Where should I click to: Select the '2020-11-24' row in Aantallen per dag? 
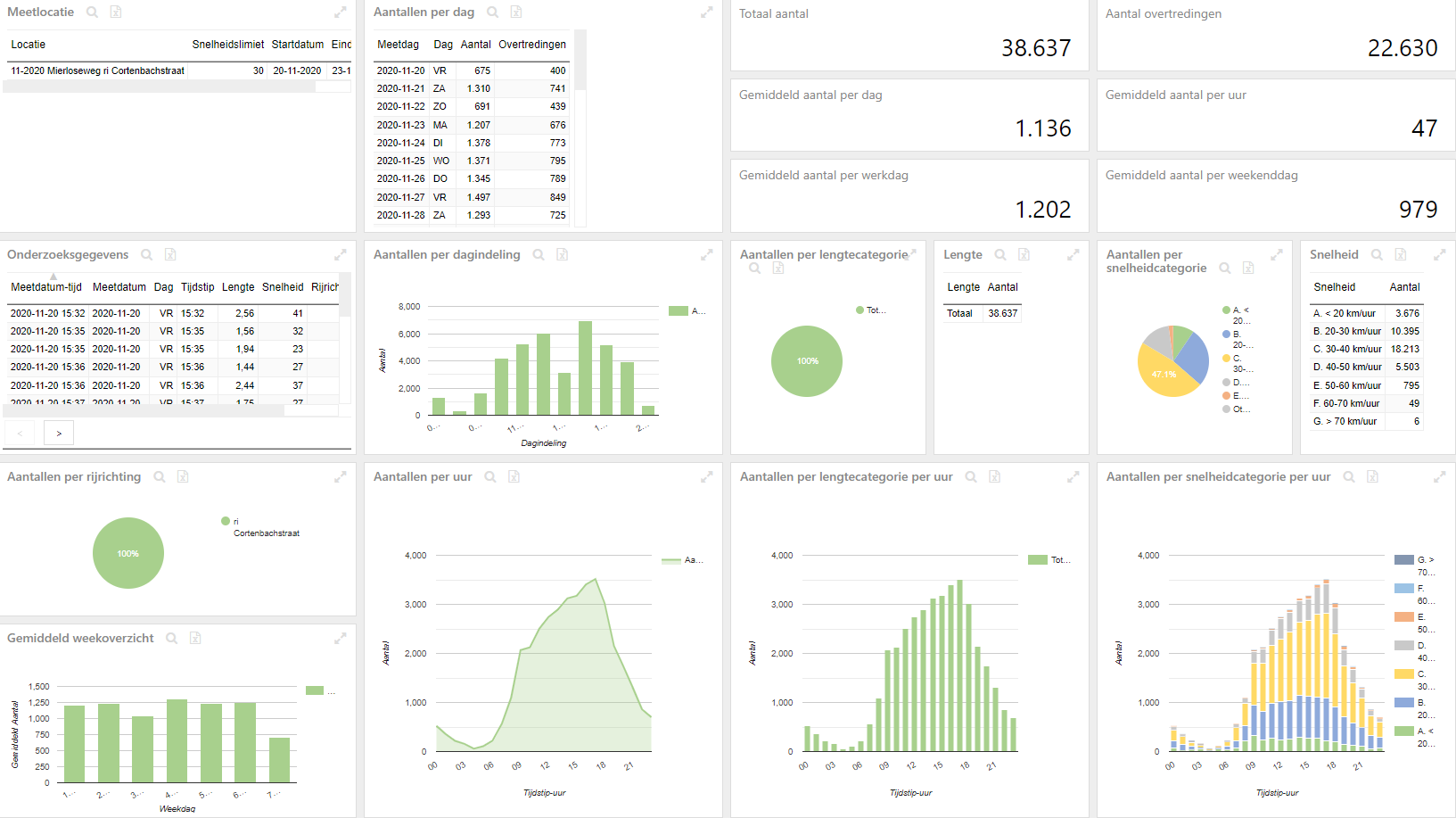click(x=472, y=143)
